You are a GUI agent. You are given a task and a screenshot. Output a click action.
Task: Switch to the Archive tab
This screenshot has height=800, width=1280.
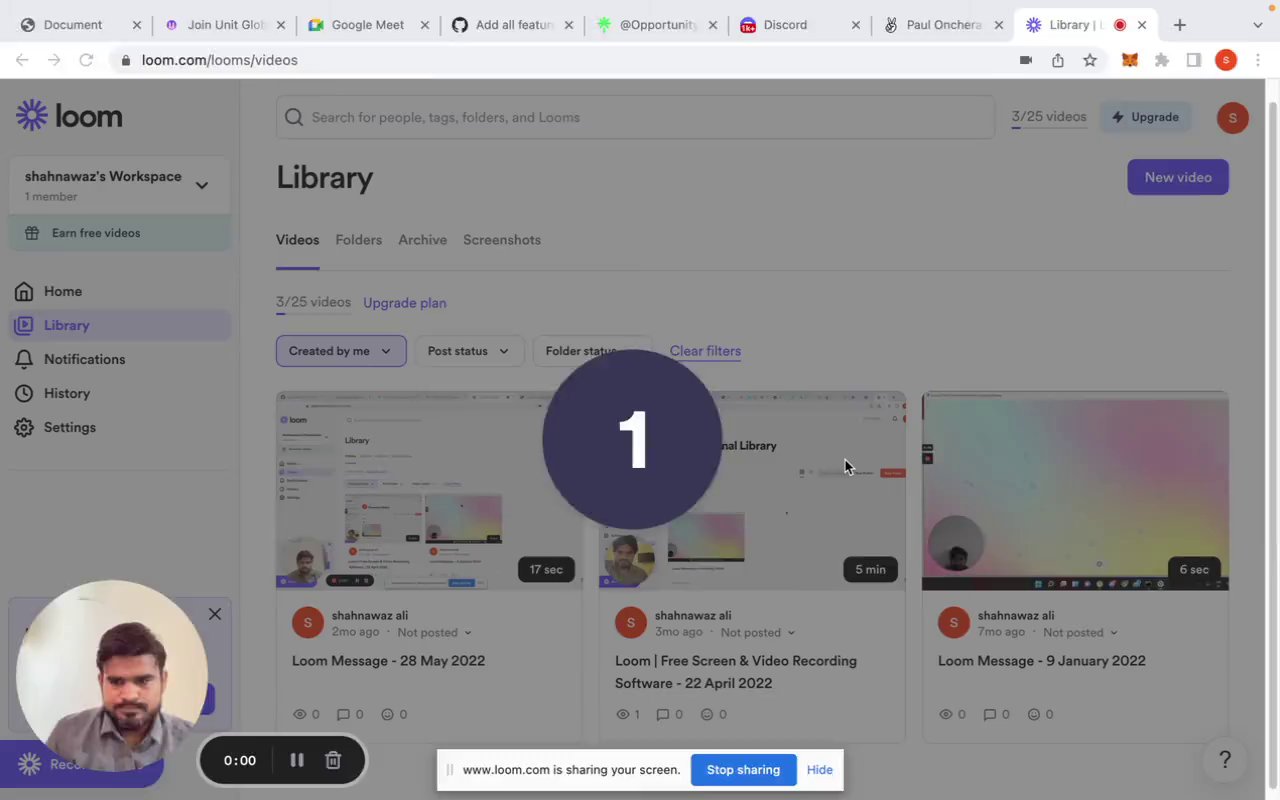[x=422, y=240]
